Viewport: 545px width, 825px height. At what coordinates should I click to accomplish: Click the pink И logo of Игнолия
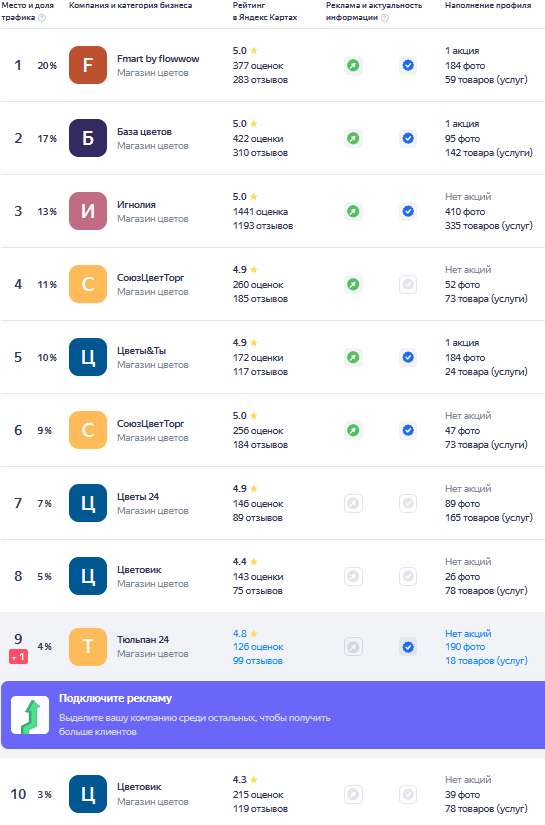(x=88, y=212)
